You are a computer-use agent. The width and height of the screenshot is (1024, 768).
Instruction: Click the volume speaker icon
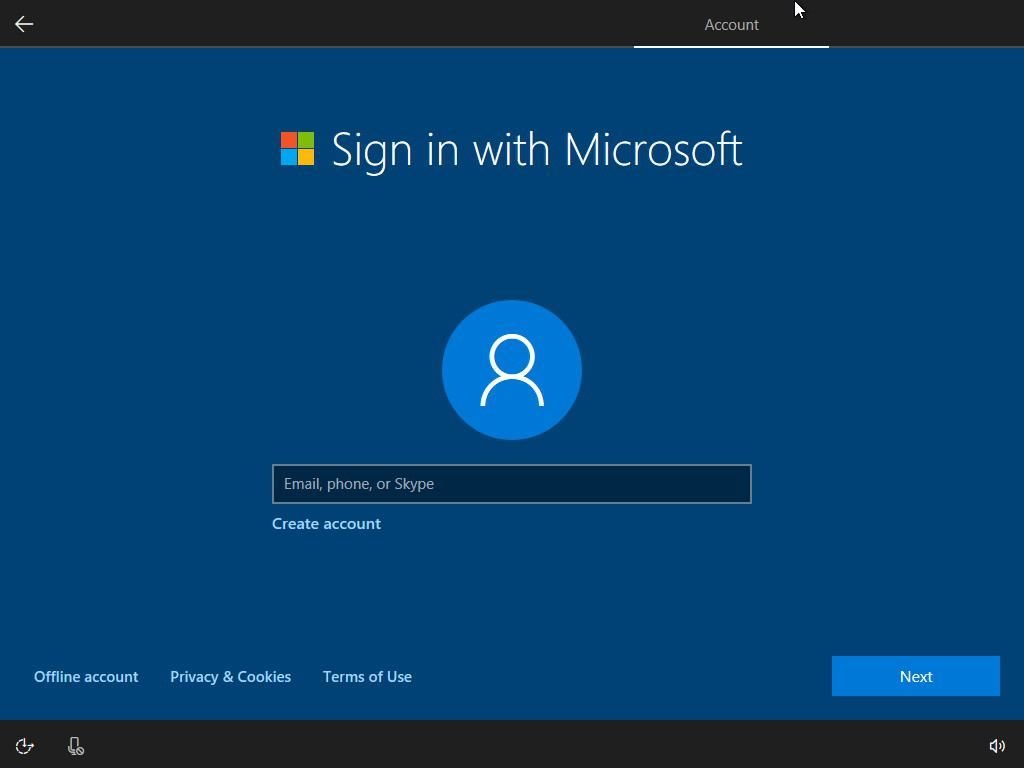click(x=996, y=746)
